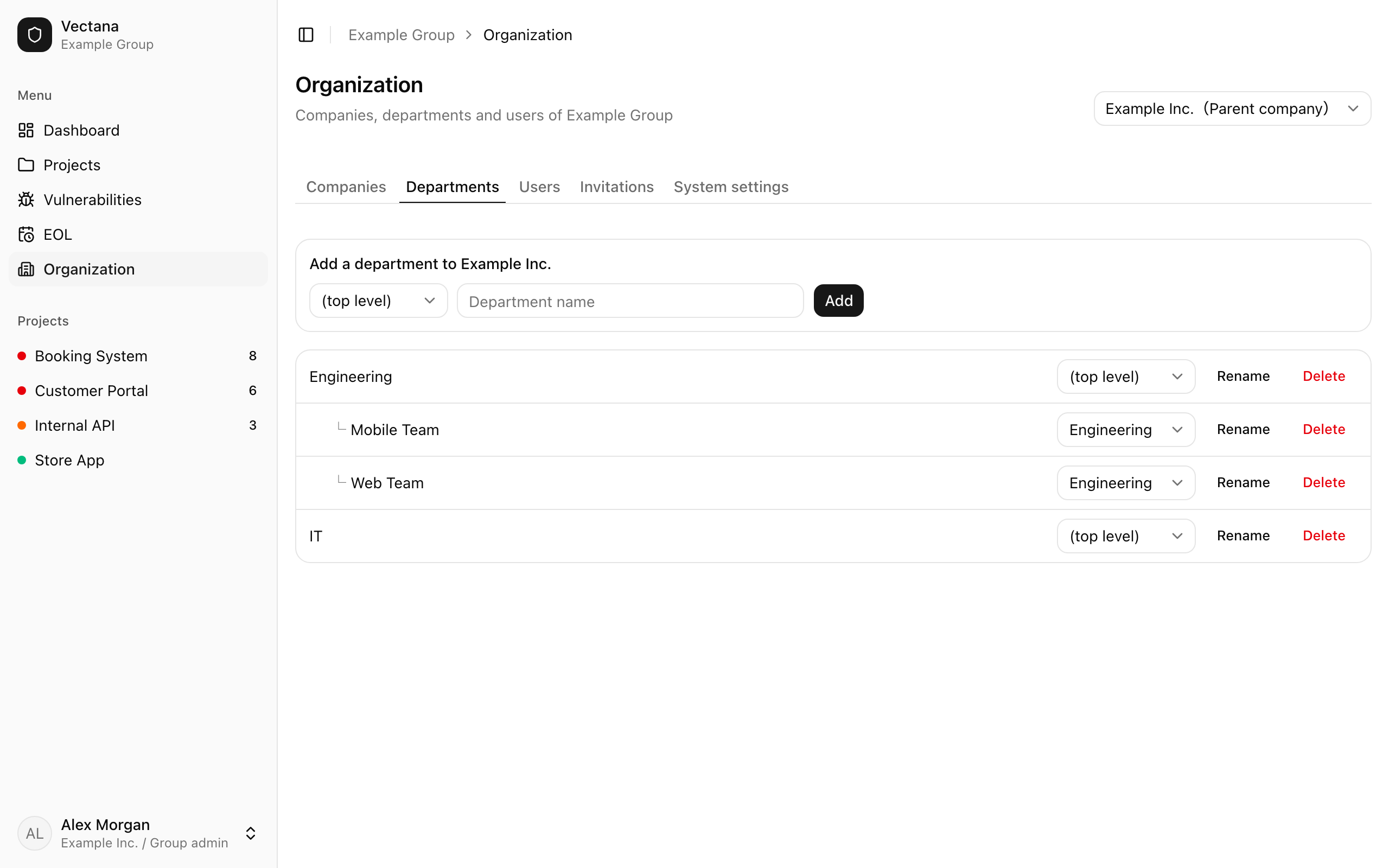Click the red dot beside Customer Portal

tap(22, 391)
